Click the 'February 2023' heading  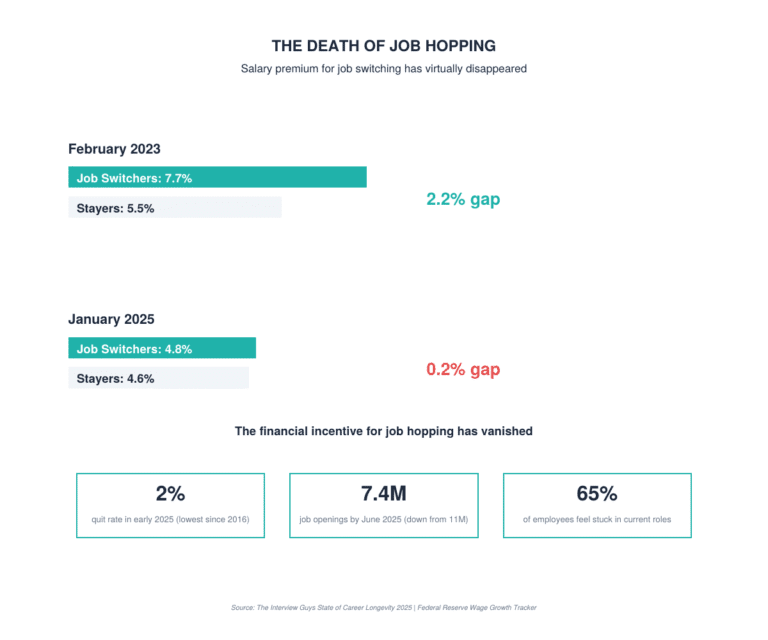114,149
